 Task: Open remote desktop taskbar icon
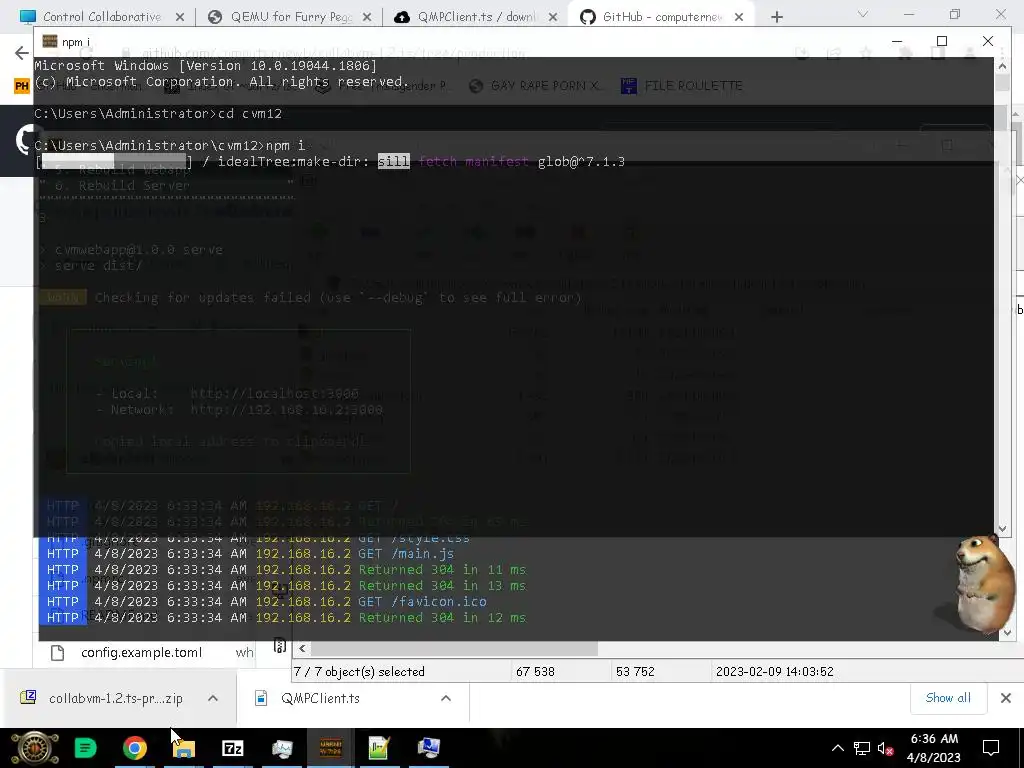coord(428,748)
